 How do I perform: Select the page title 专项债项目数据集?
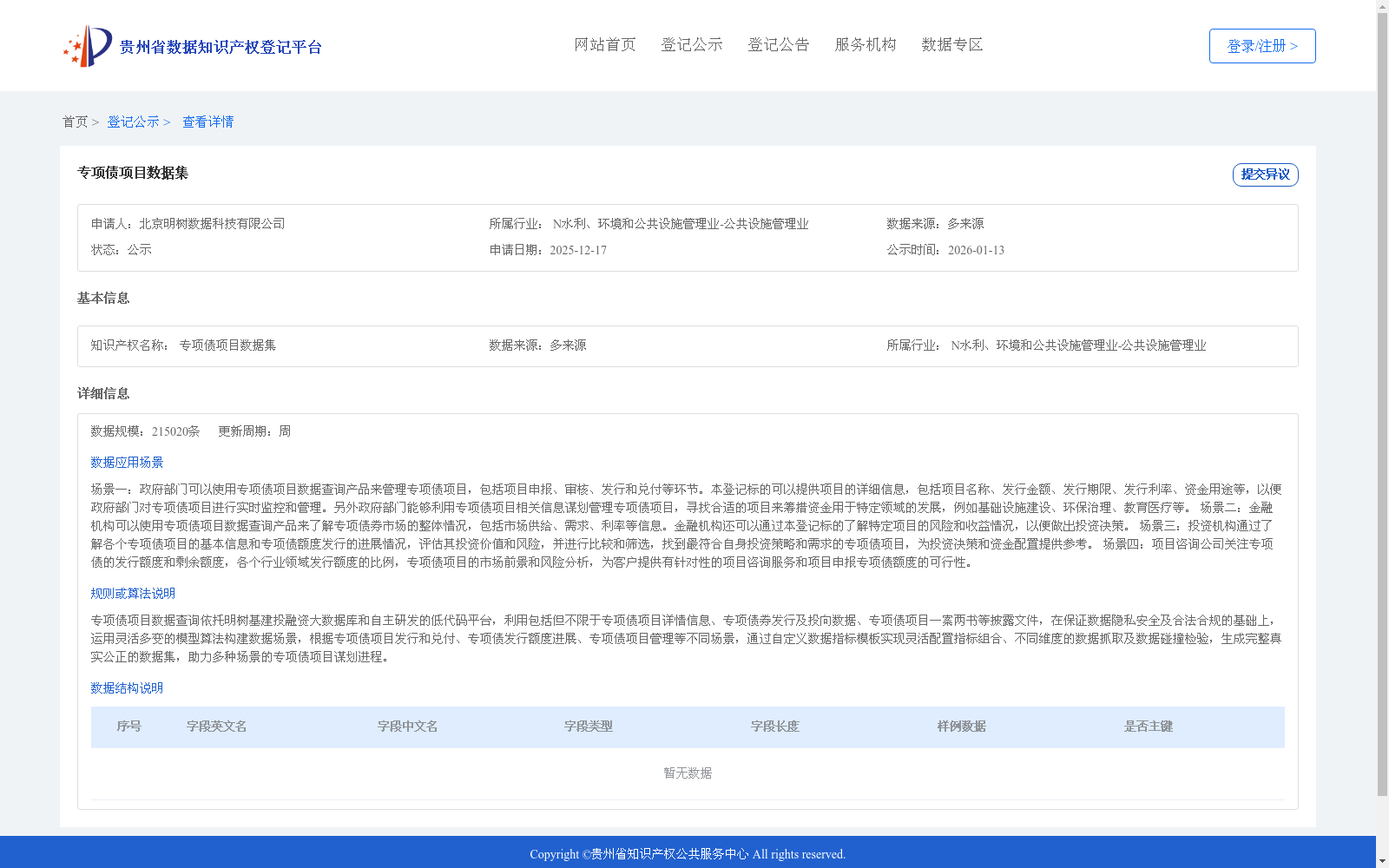pos(133,173)
